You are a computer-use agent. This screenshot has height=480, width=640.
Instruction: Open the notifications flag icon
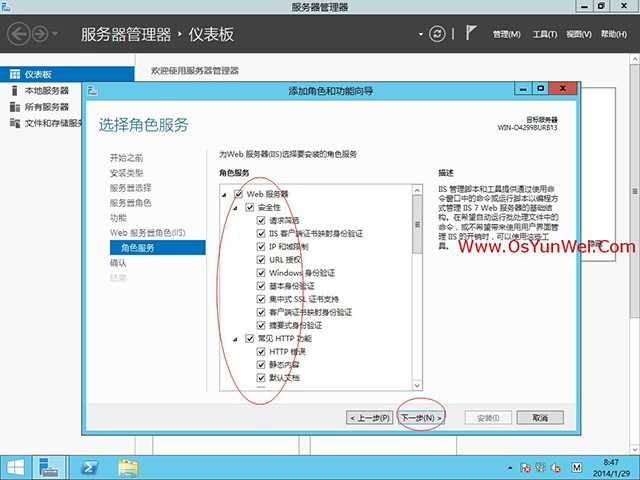471,33
